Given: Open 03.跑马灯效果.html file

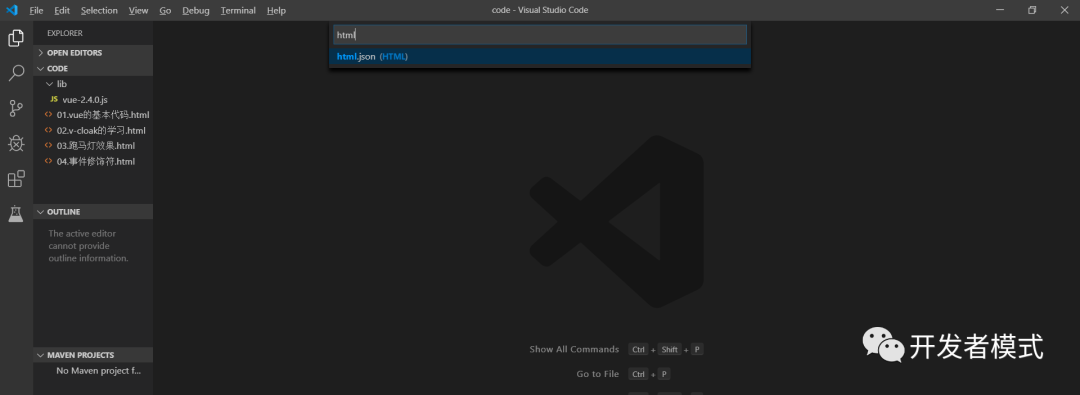Looking at the screenshot, I should (x=93, y=145).
